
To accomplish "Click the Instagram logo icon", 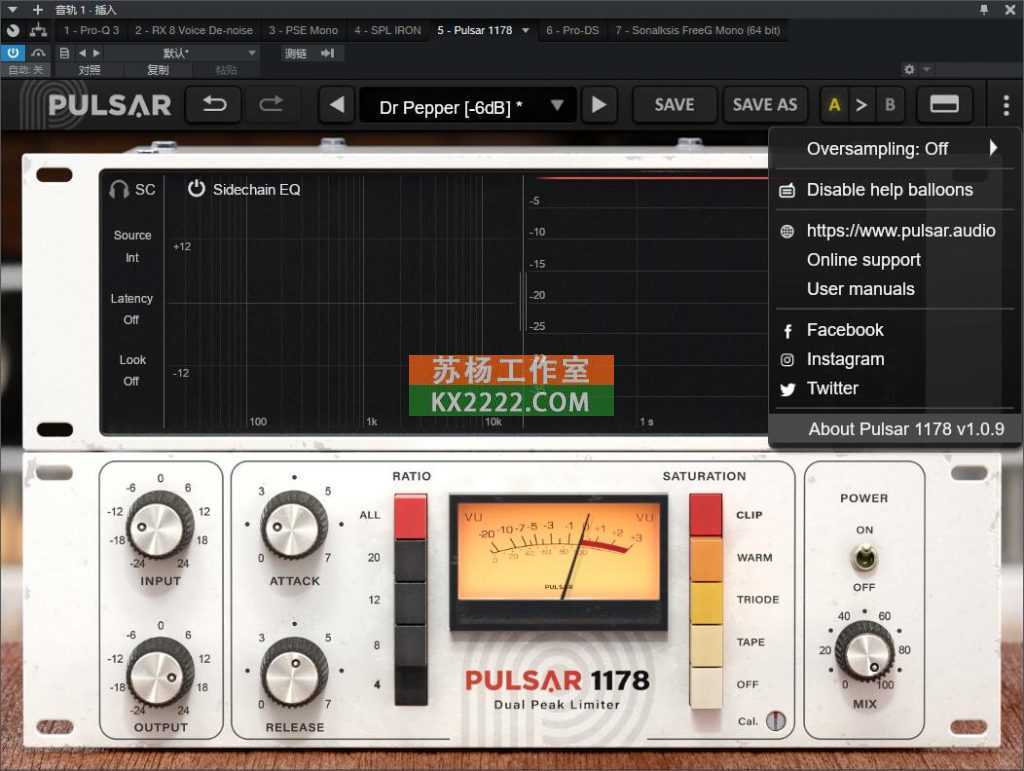I will pyautogui.click(x=788, y=360).
